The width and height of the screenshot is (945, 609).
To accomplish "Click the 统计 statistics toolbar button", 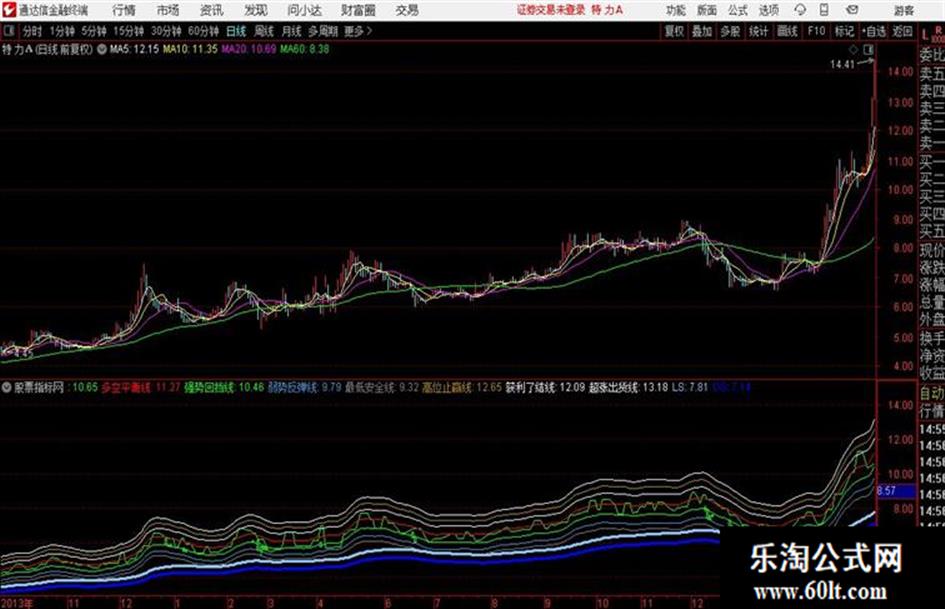I will pyautogui.click(x=758, y=31).
